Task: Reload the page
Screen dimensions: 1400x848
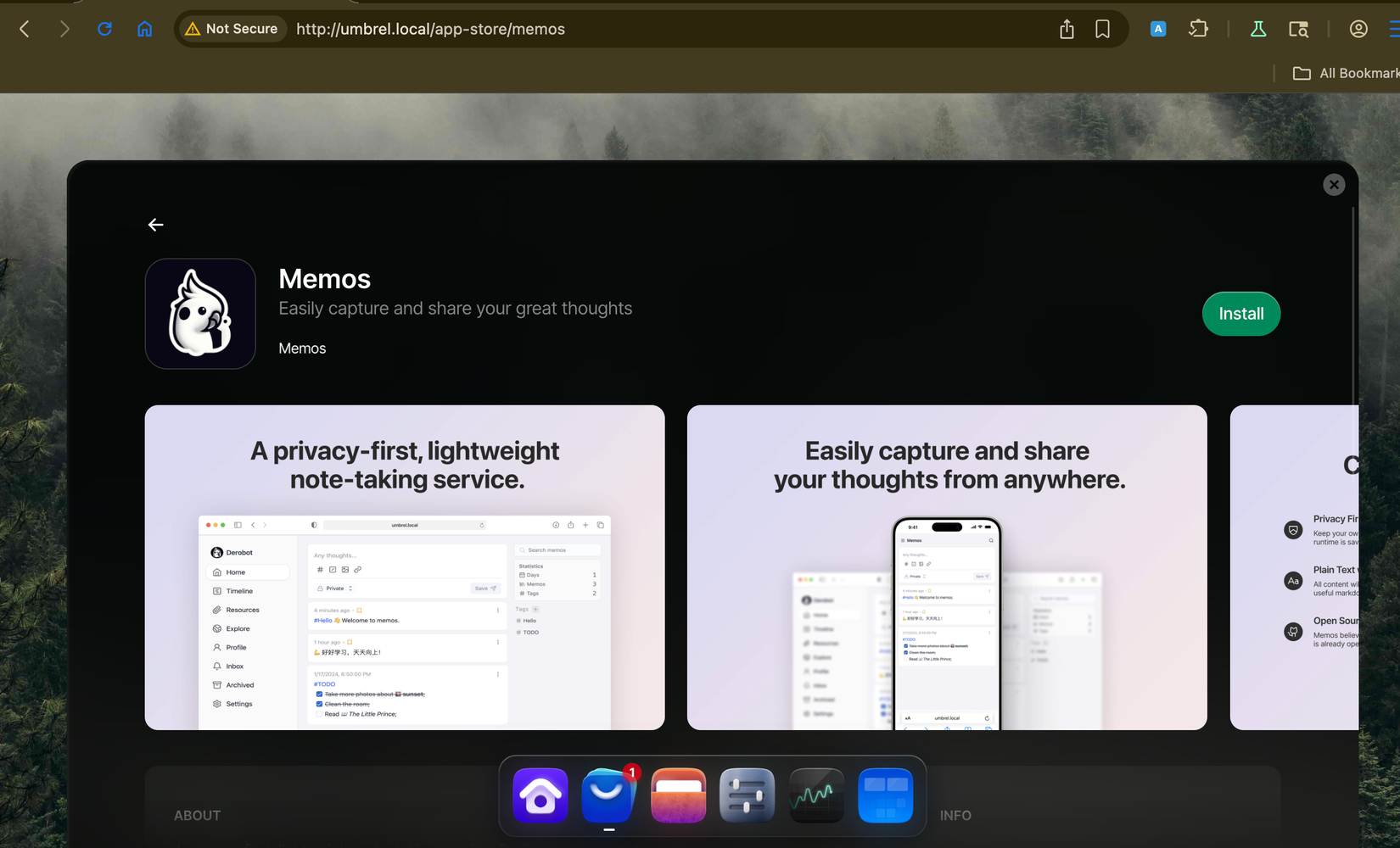Action: click(x=104, y=29)
